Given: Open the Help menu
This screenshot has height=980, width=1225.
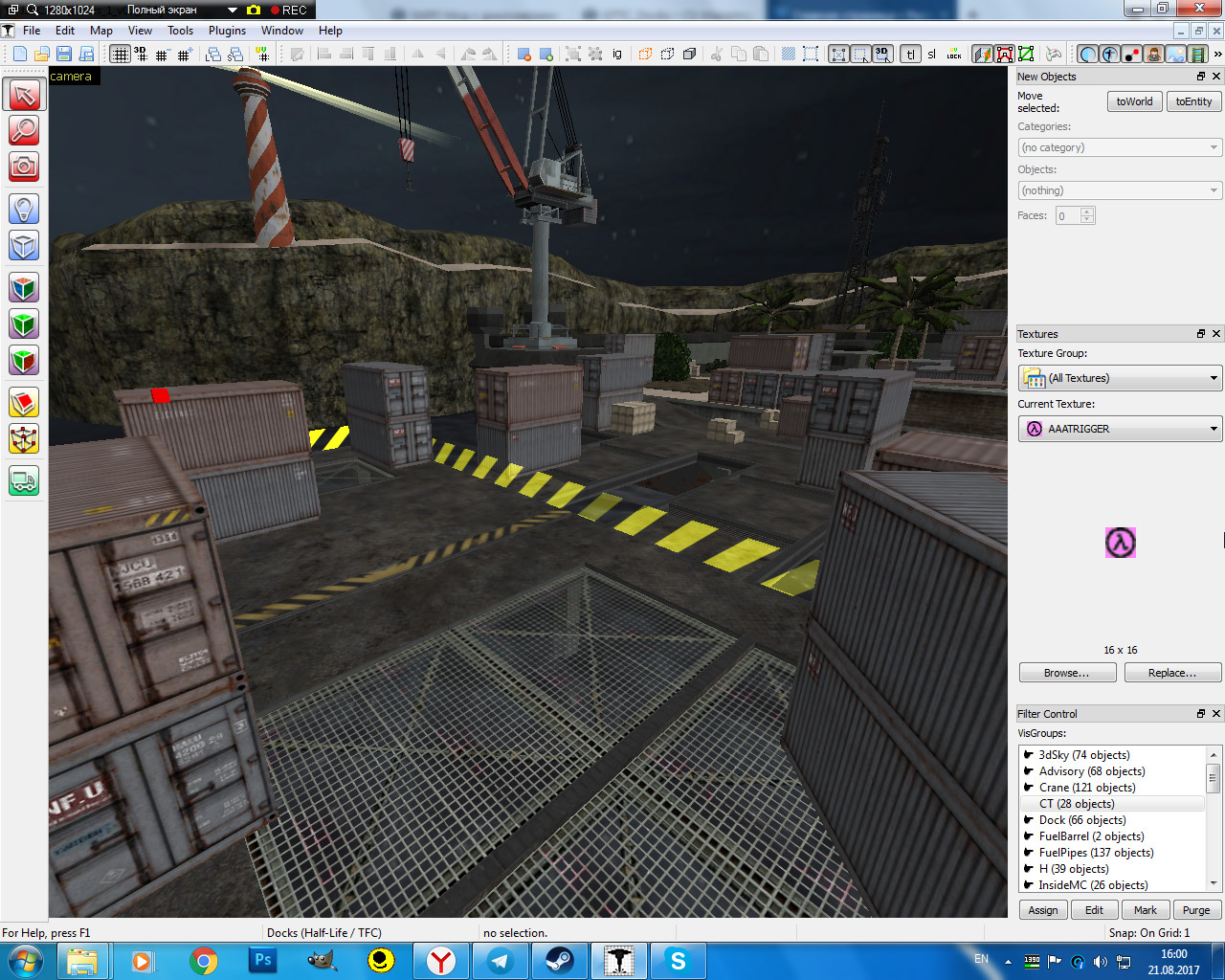Looking at the screenshot, I should pos(330,31).
